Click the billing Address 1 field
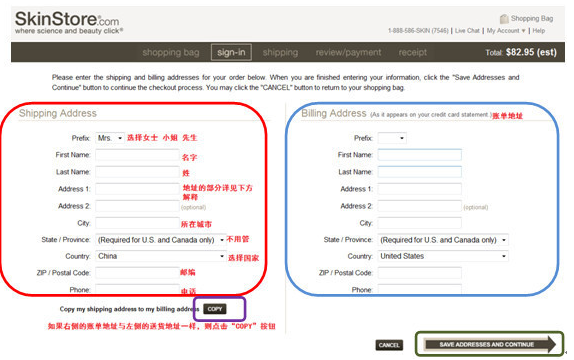Screen dimensions: 574x360 420,189
